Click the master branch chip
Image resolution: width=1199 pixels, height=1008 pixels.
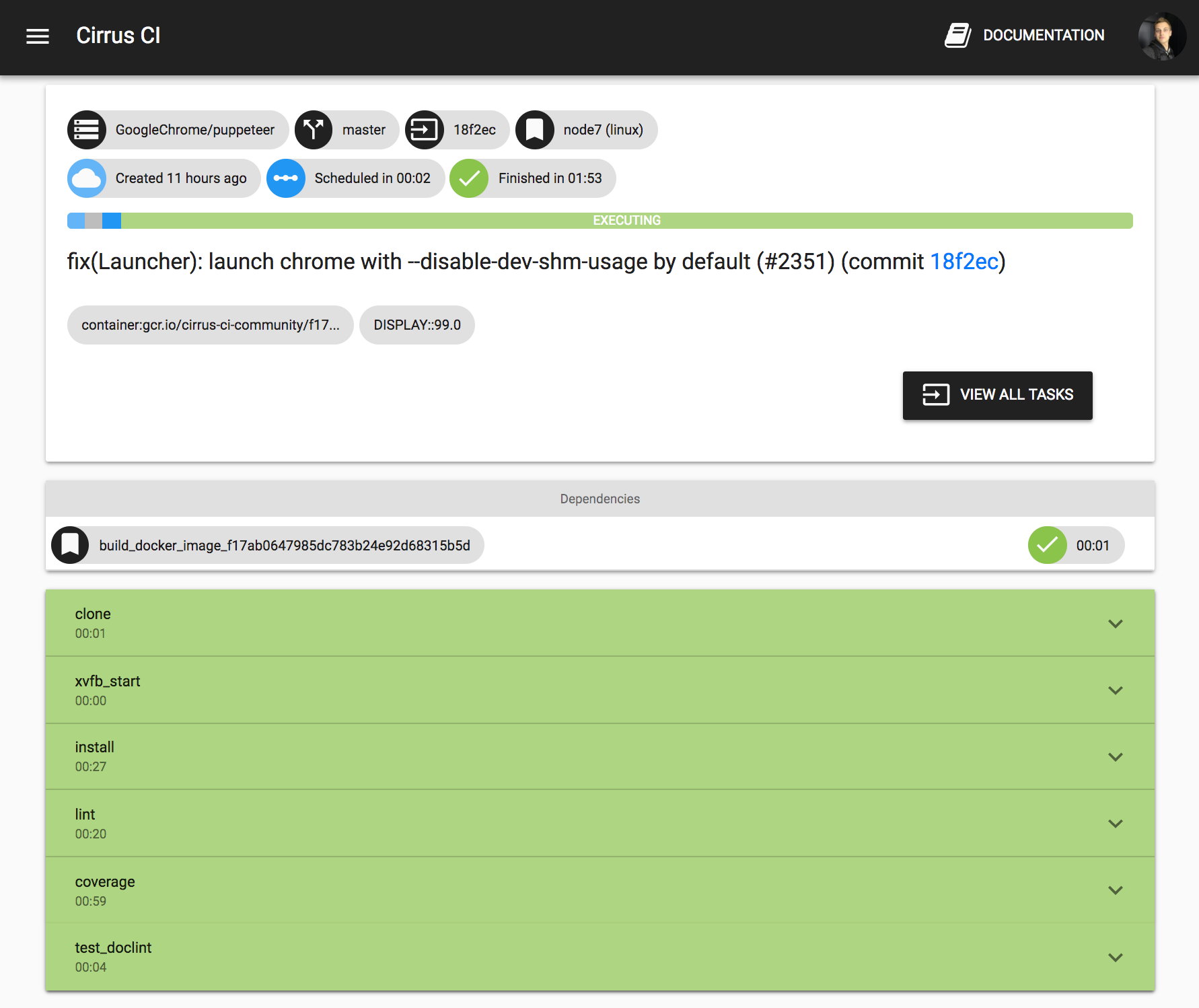click(347, 130)
